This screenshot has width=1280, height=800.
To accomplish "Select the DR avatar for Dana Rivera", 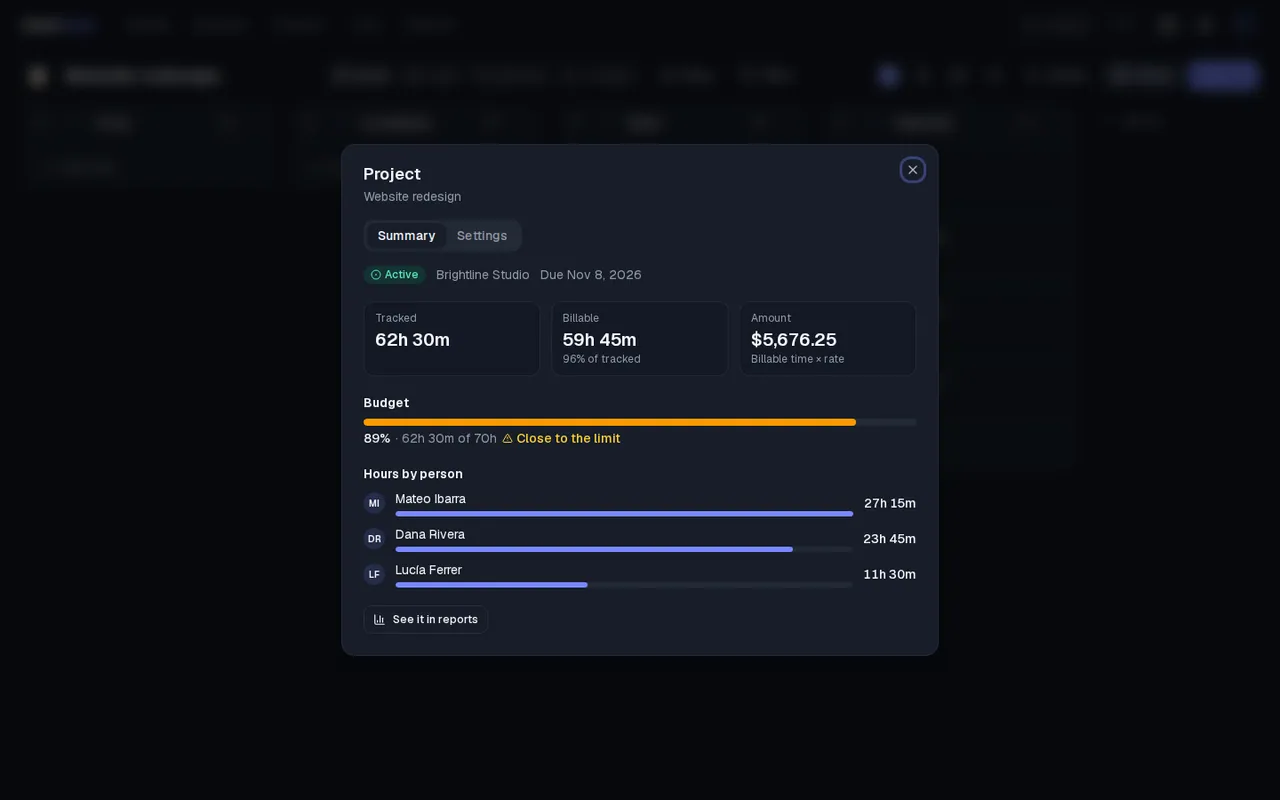I will [x=374, y=539].
